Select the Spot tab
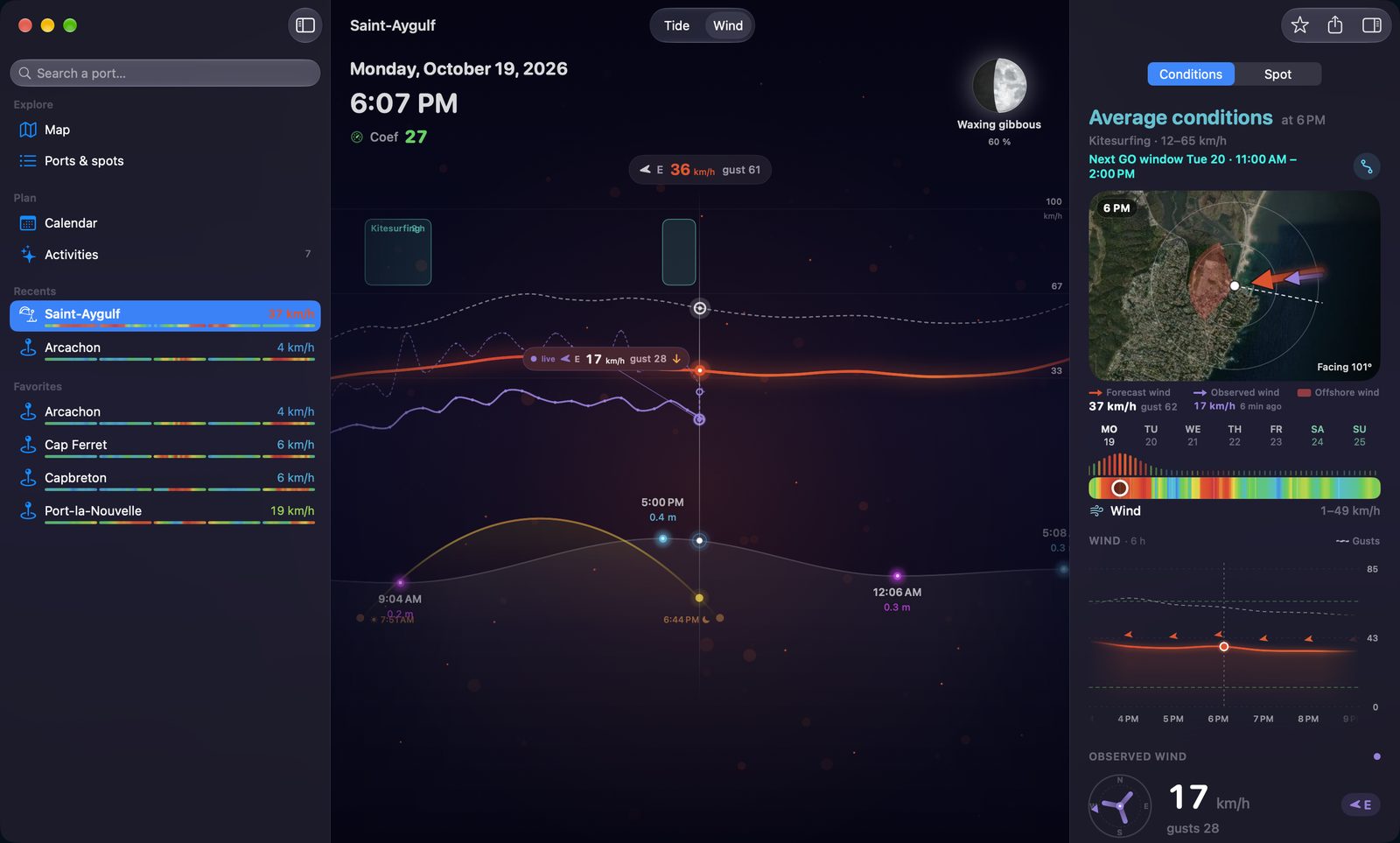Image resolution: width=1400 pixels, height=843 pixels. pos(1277,74)
